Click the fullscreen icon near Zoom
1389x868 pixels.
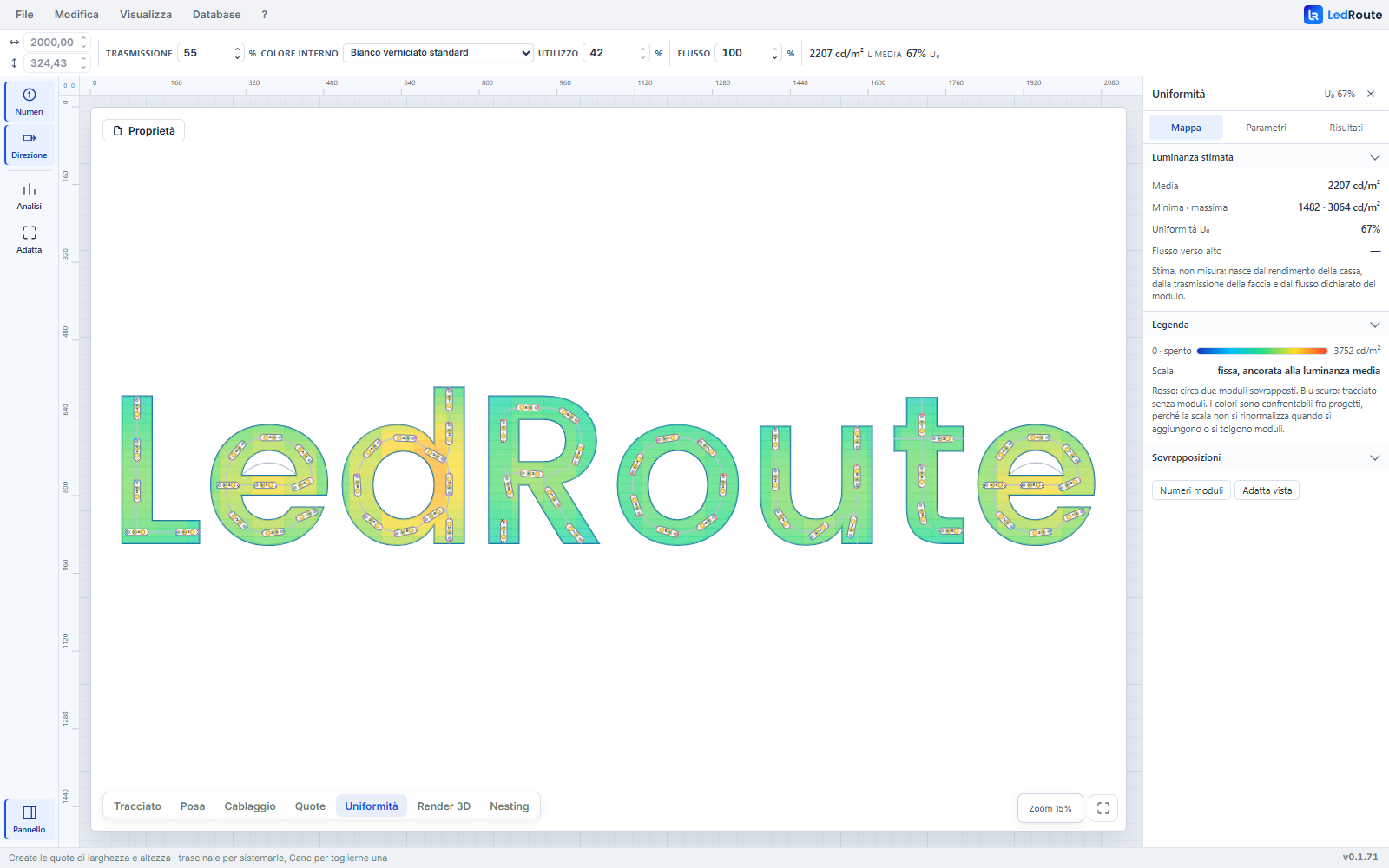click(x=1103, y=808)
